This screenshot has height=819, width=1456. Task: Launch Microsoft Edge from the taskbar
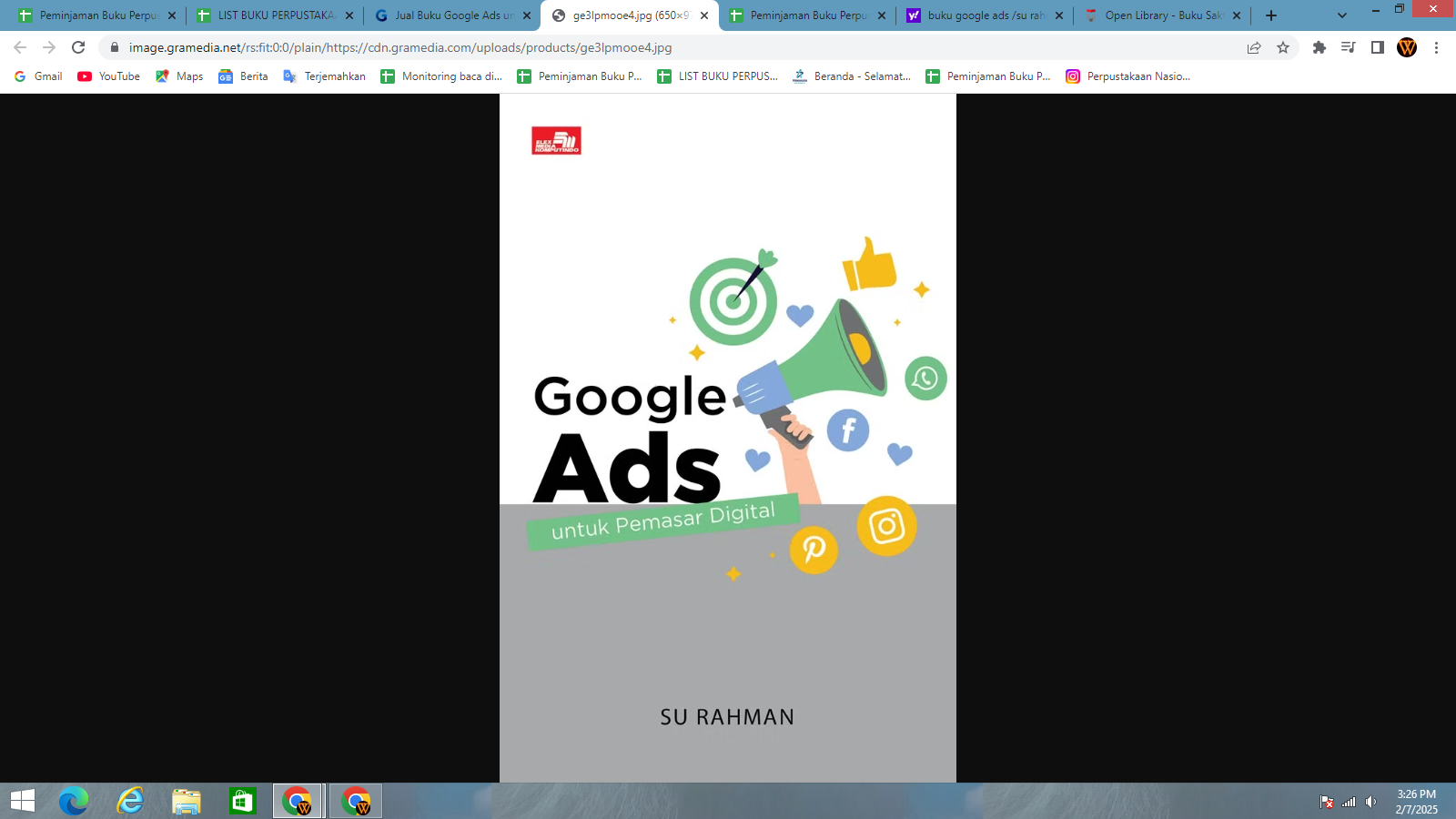74,801
